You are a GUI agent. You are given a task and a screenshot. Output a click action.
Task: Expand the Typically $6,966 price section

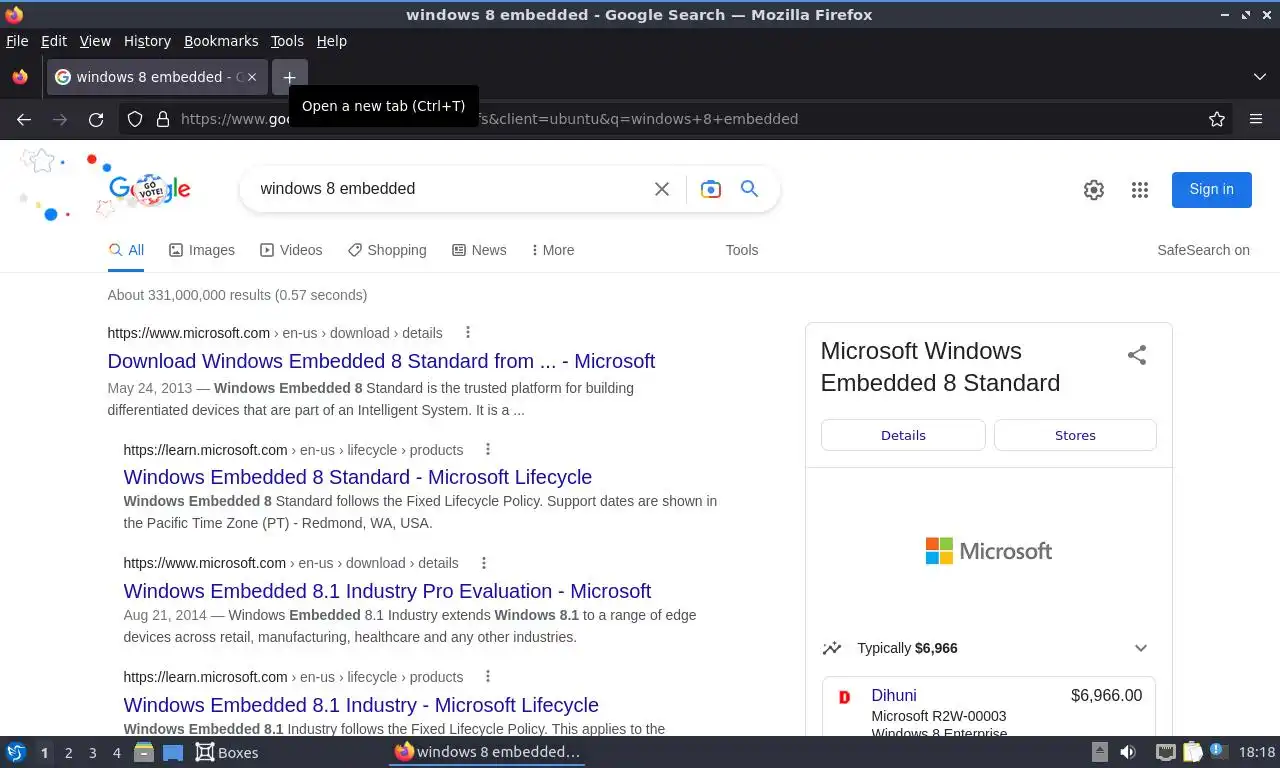pos(1141,648)
